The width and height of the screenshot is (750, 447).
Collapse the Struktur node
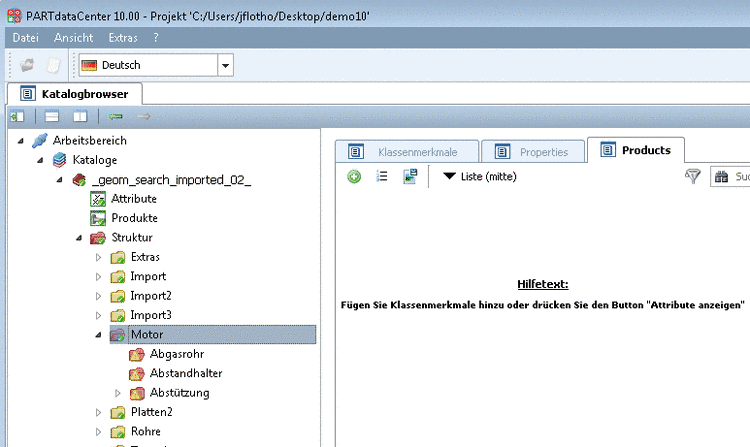[x=79, y=238]
